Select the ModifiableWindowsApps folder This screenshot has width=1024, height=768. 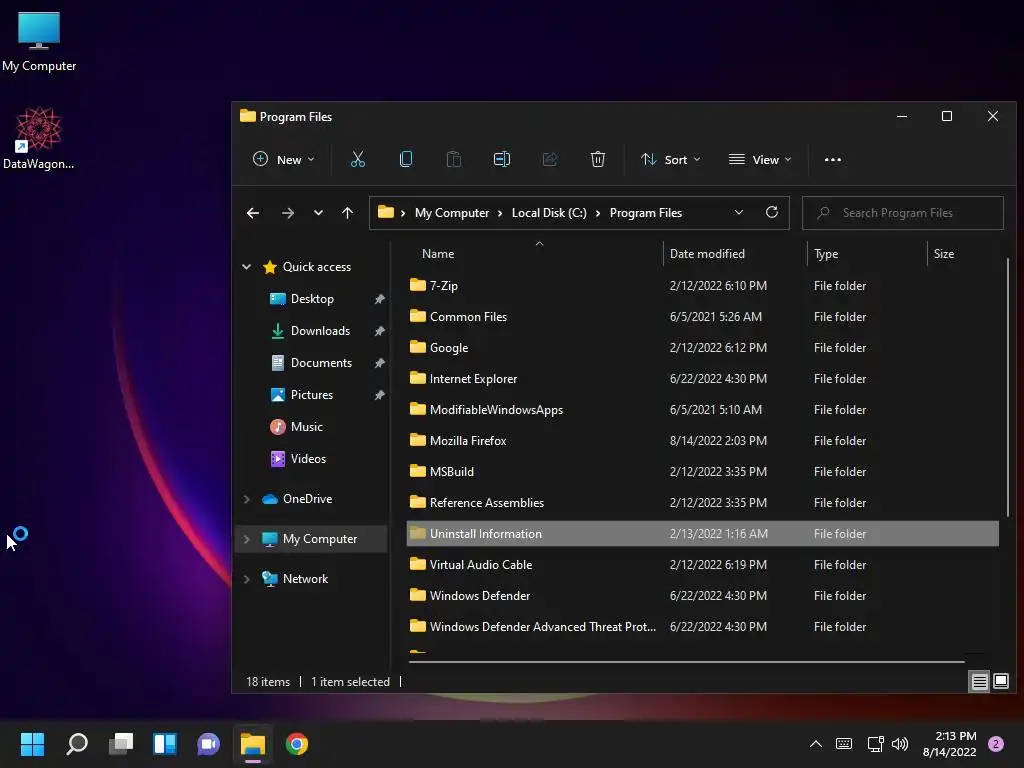[x=703, y=409]
